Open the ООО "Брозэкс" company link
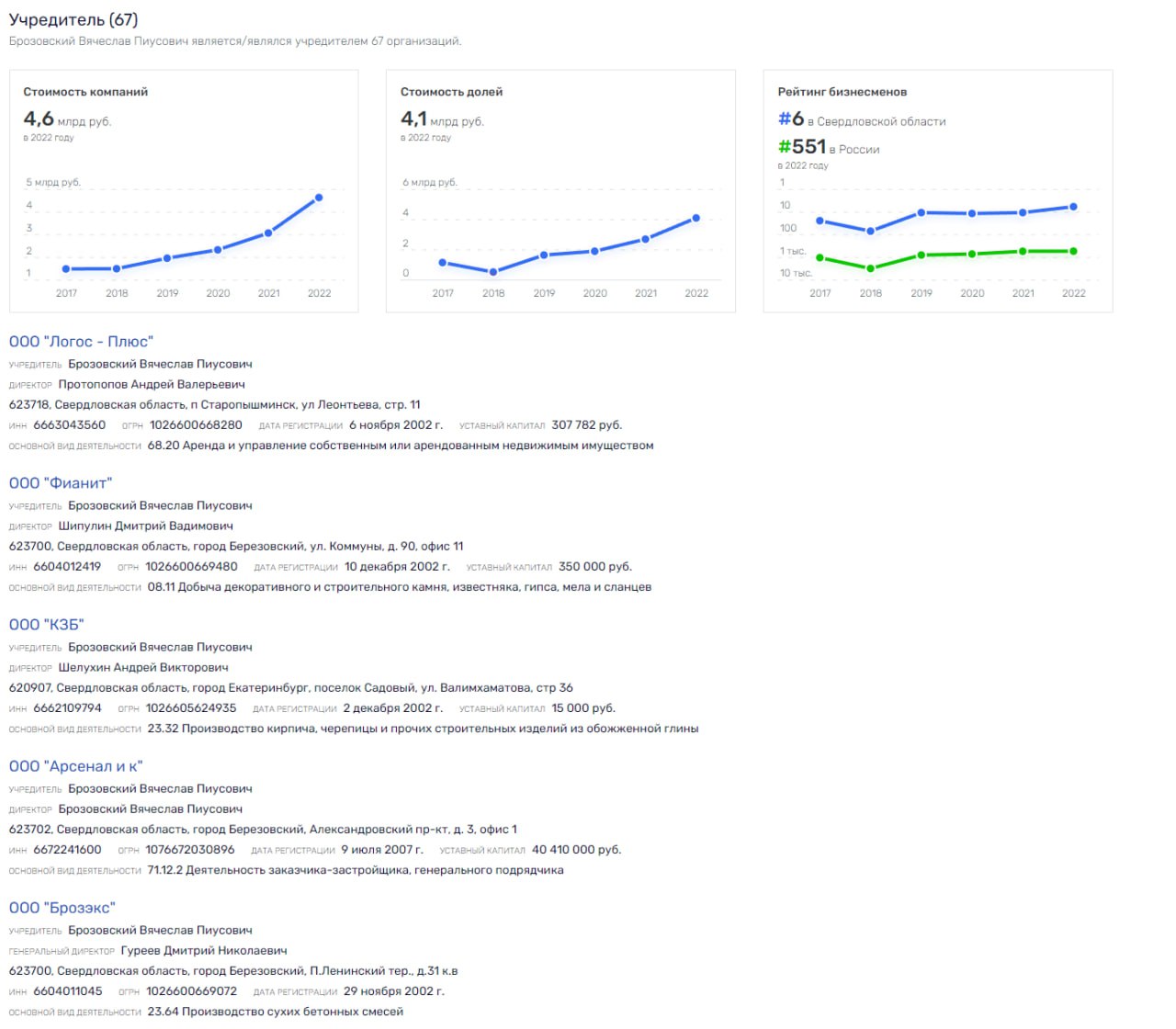The height and width of the screenshot is (1029, 1176). [62, 908]
